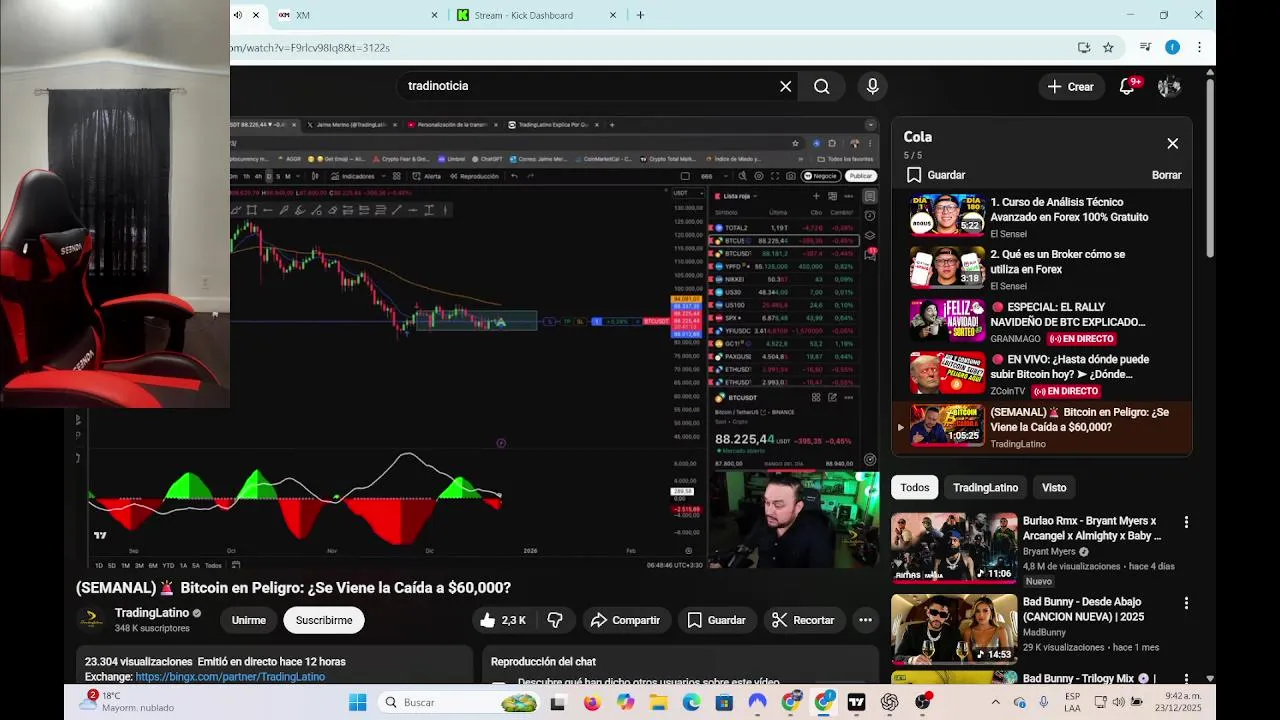
Task: Open ChatGPT app in taskbar
Action: (889, 703)
